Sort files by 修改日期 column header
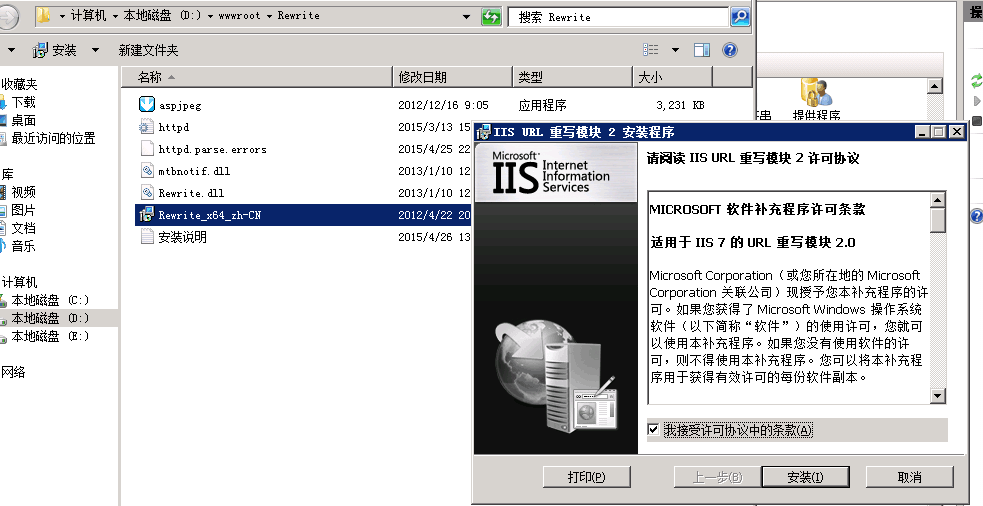 (453, 77)
